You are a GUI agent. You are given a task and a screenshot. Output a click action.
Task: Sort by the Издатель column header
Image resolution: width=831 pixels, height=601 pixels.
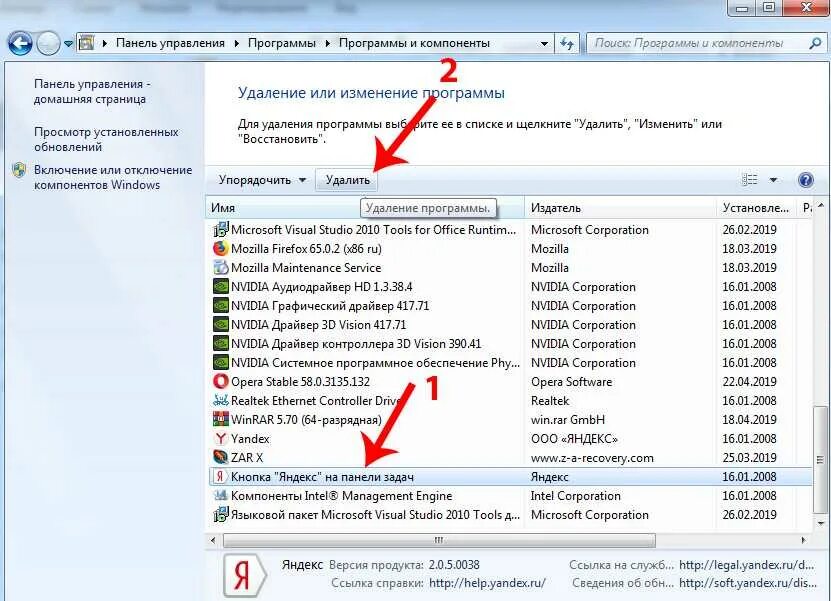click(620, 208)
